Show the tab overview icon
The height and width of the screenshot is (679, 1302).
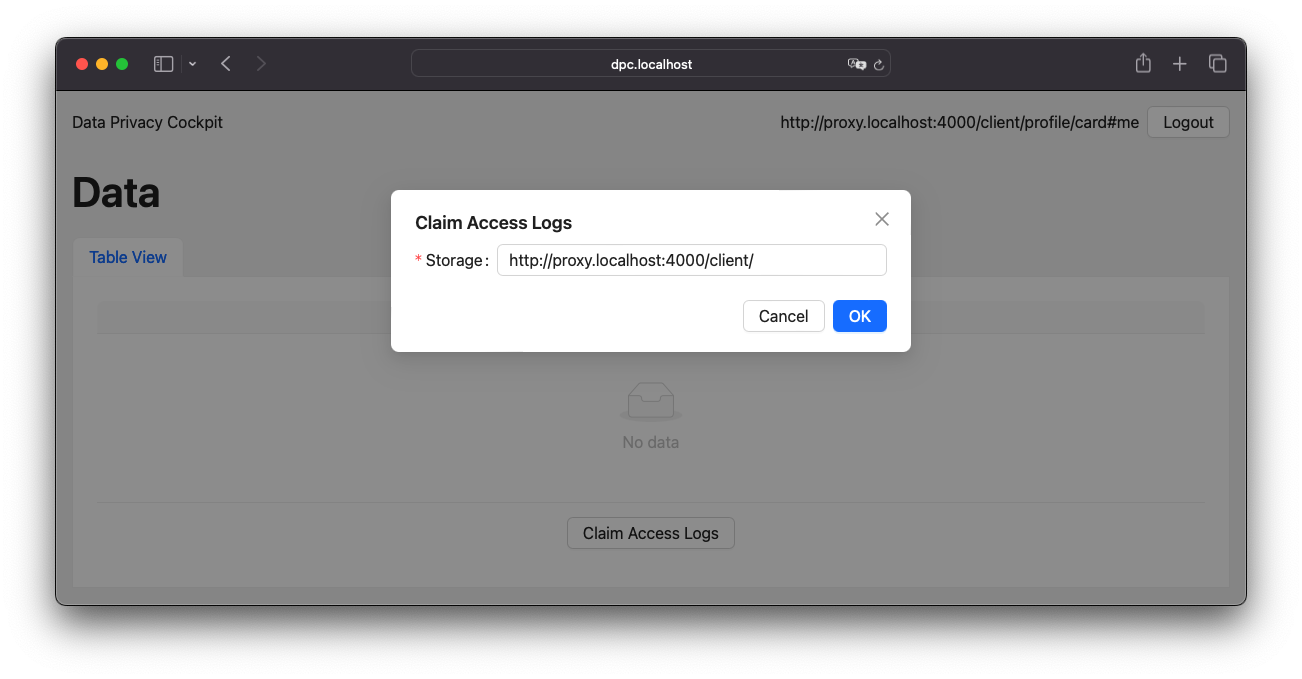(1217, 64)
